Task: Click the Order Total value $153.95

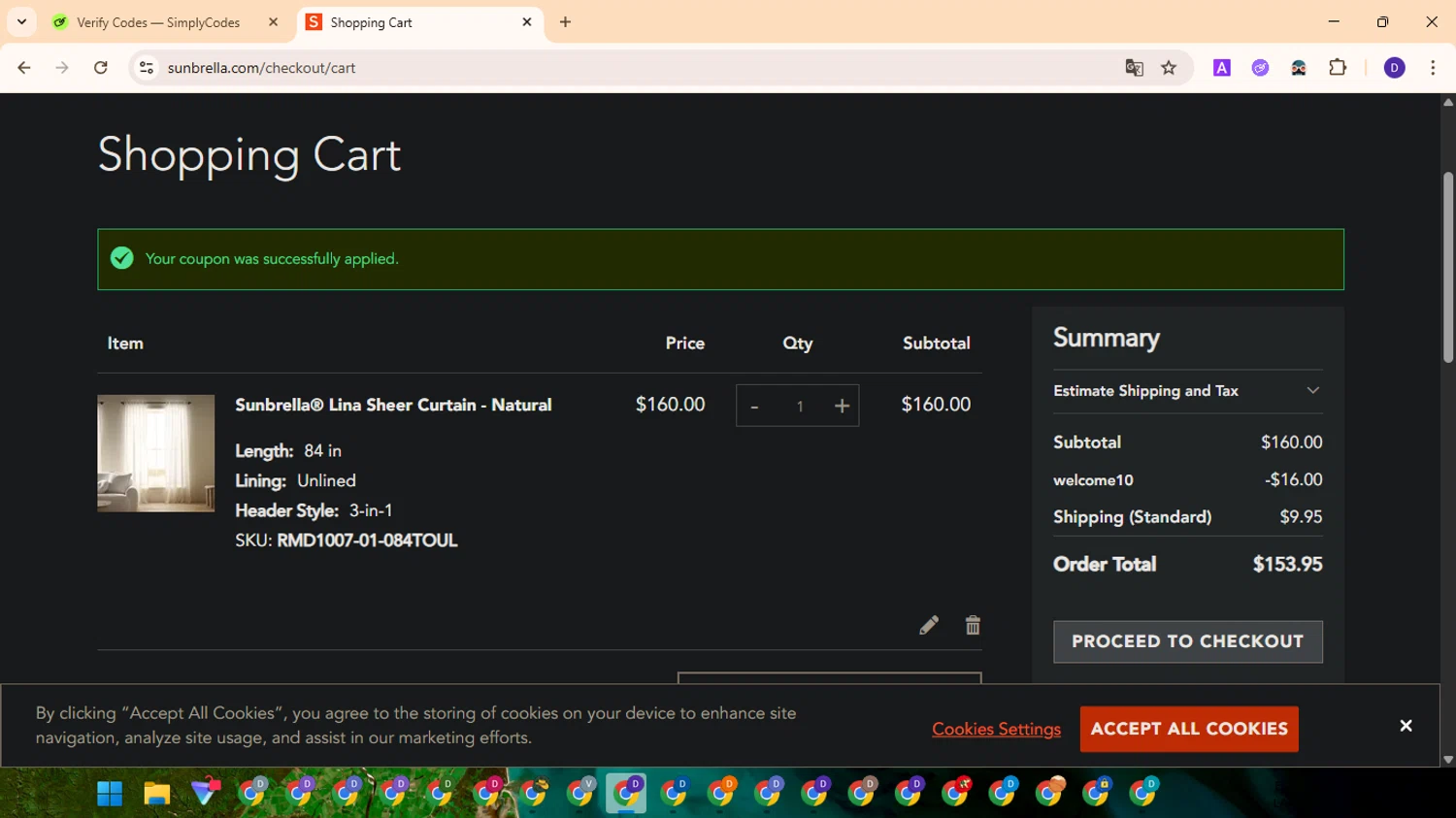Action: pyautogui.click(x=1287, y=565)
